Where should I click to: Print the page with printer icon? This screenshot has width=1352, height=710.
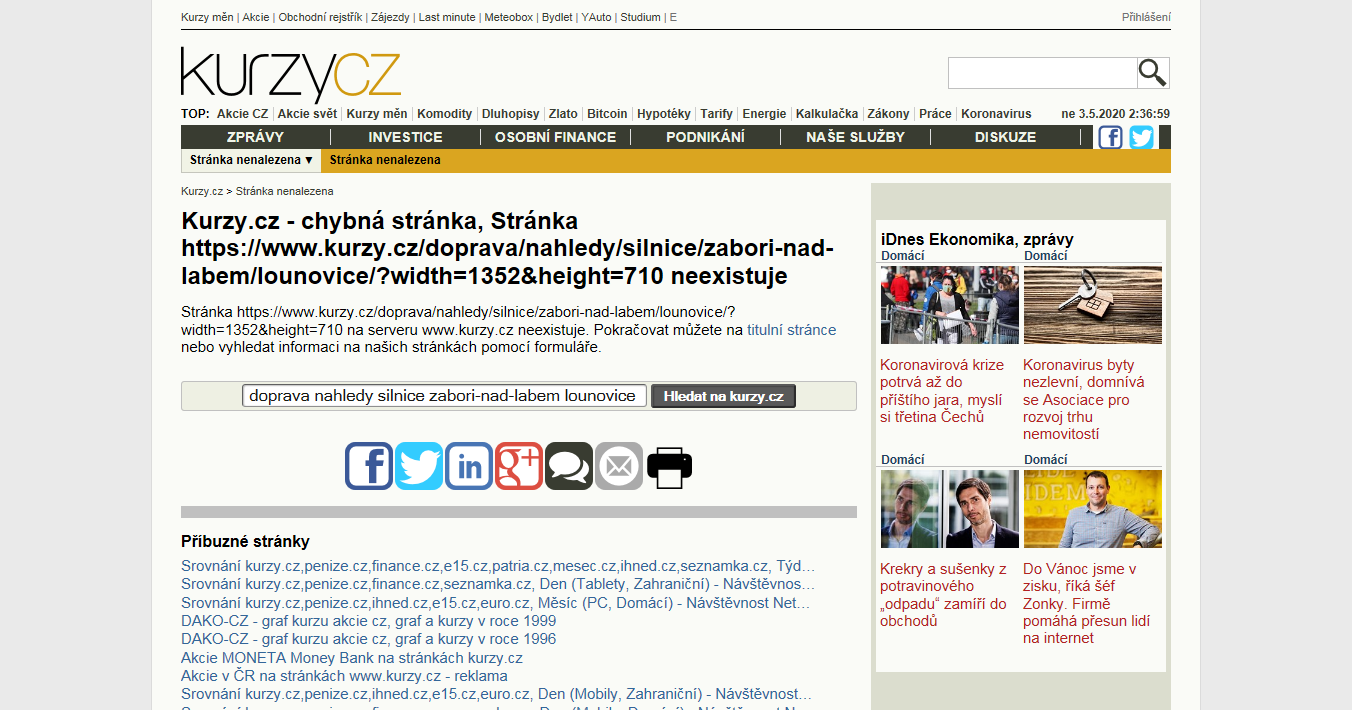[669, 466]
